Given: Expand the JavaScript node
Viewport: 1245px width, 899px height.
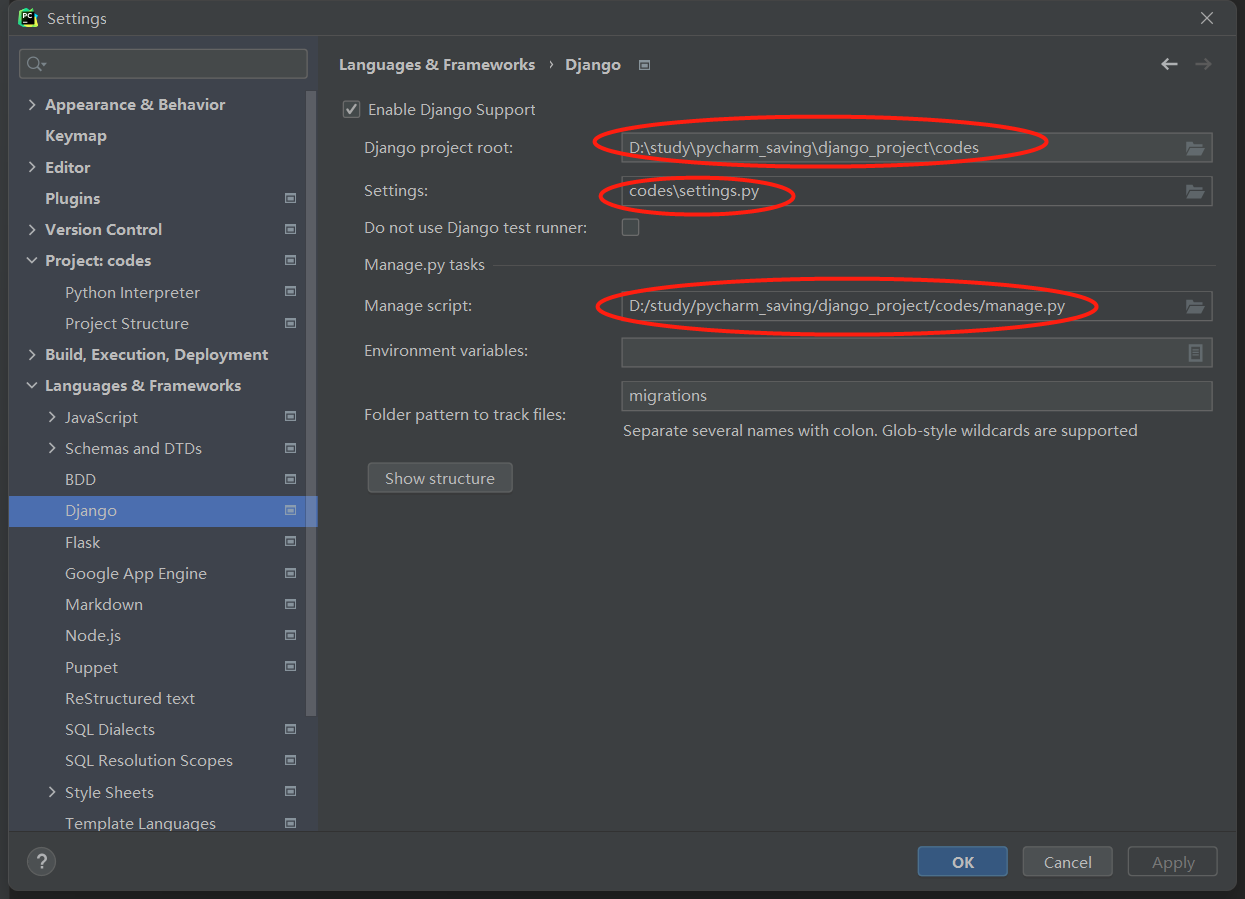Looking at the screenshot, I should [52, 417].
